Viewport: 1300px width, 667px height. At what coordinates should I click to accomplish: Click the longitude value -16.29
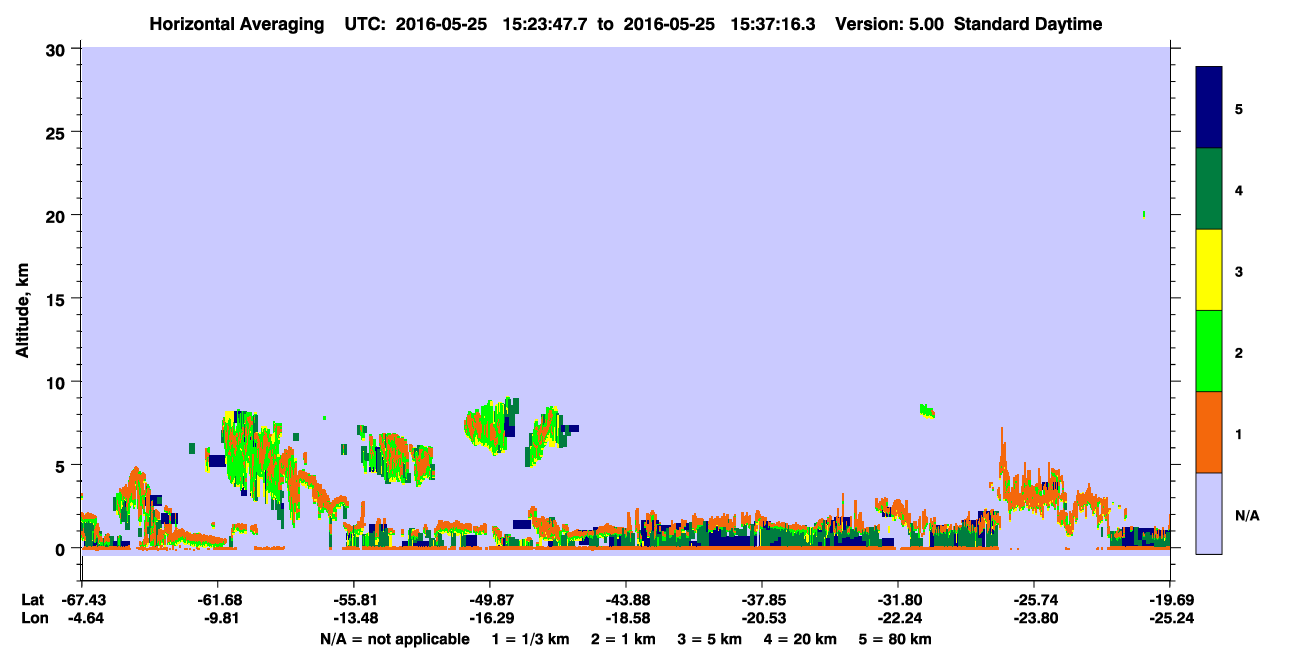[490, 618]
